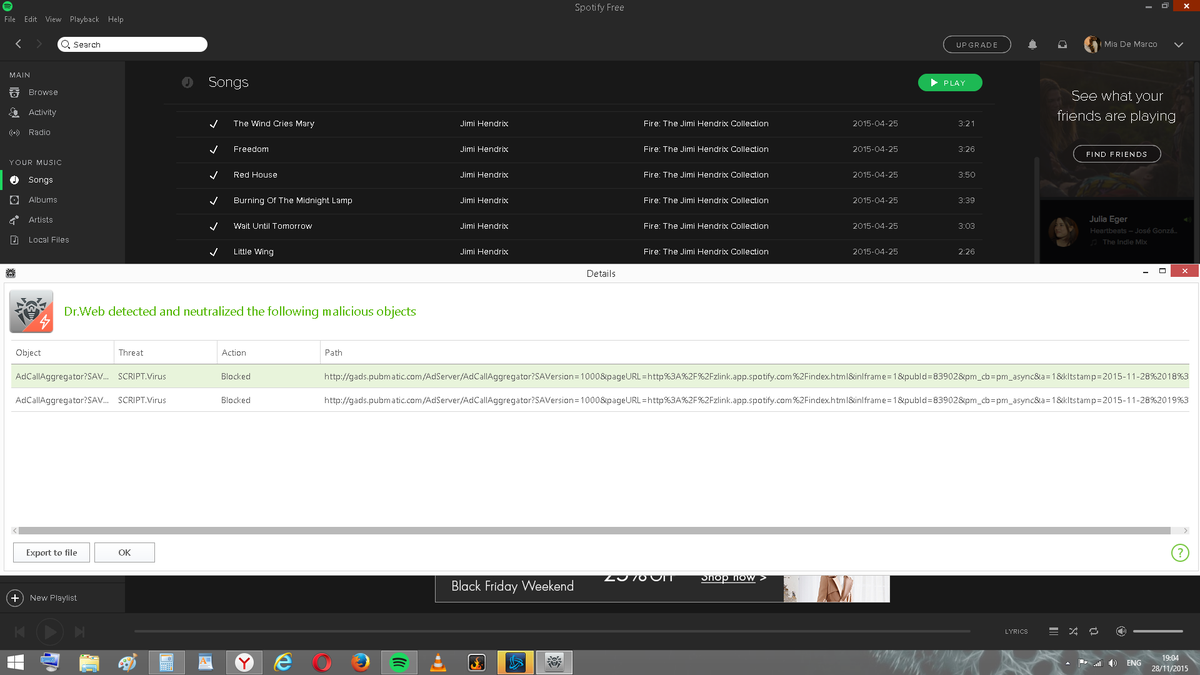
Task: Click OK in Dr.Web Details
Action: point(124,553)
